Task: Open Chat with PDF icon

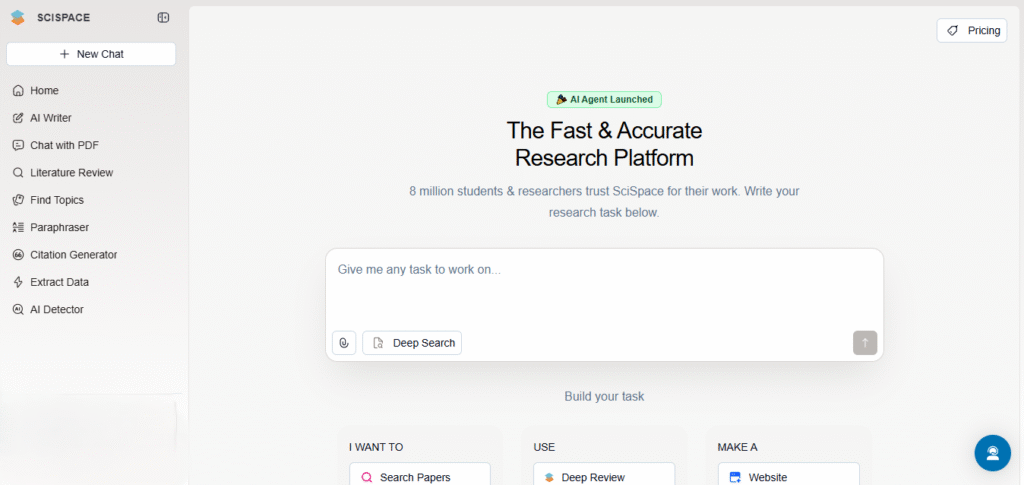Action: [x=18, y=146]
